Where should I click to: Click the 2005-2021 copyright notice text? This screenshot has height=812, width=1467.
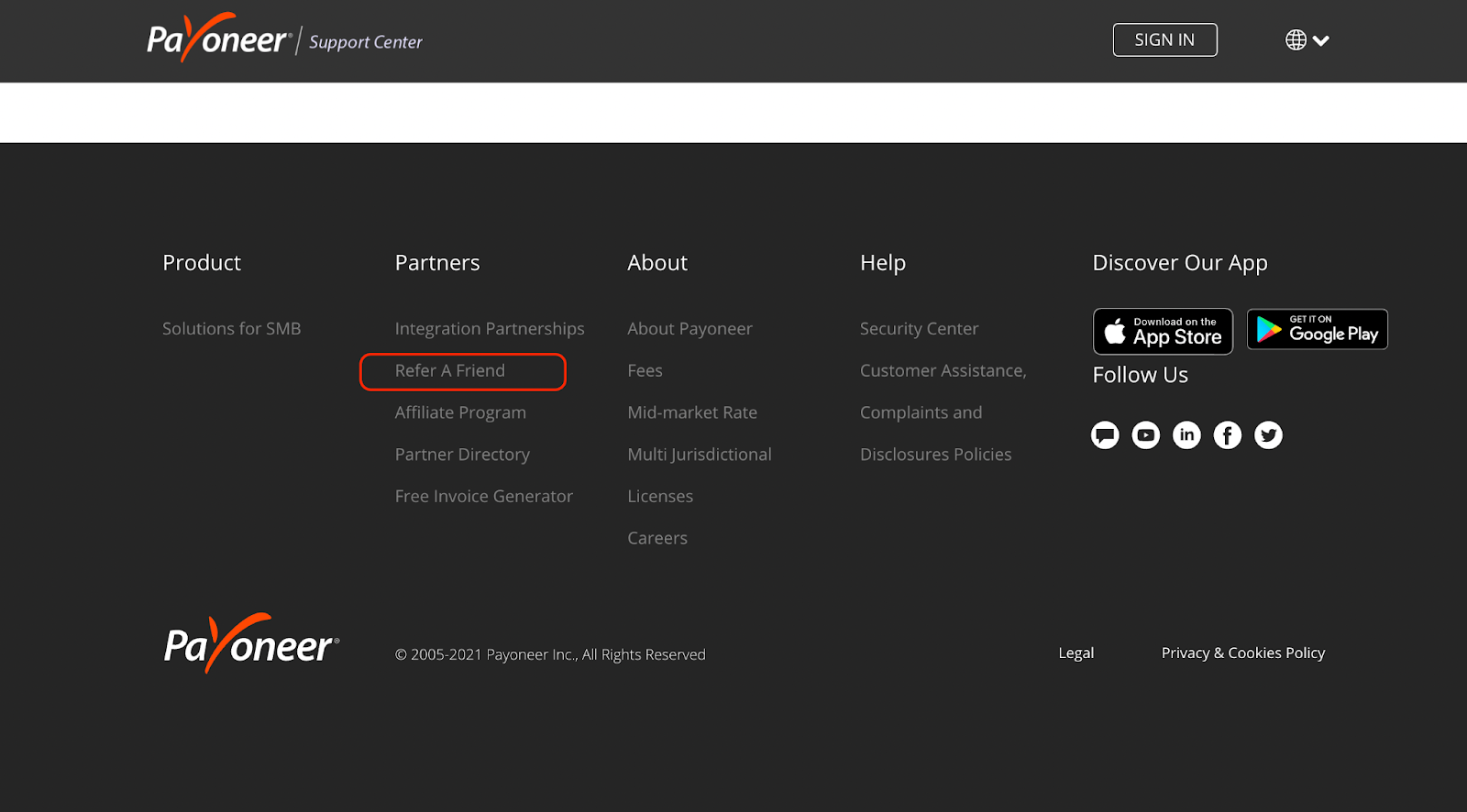click(x=550, y=654)
